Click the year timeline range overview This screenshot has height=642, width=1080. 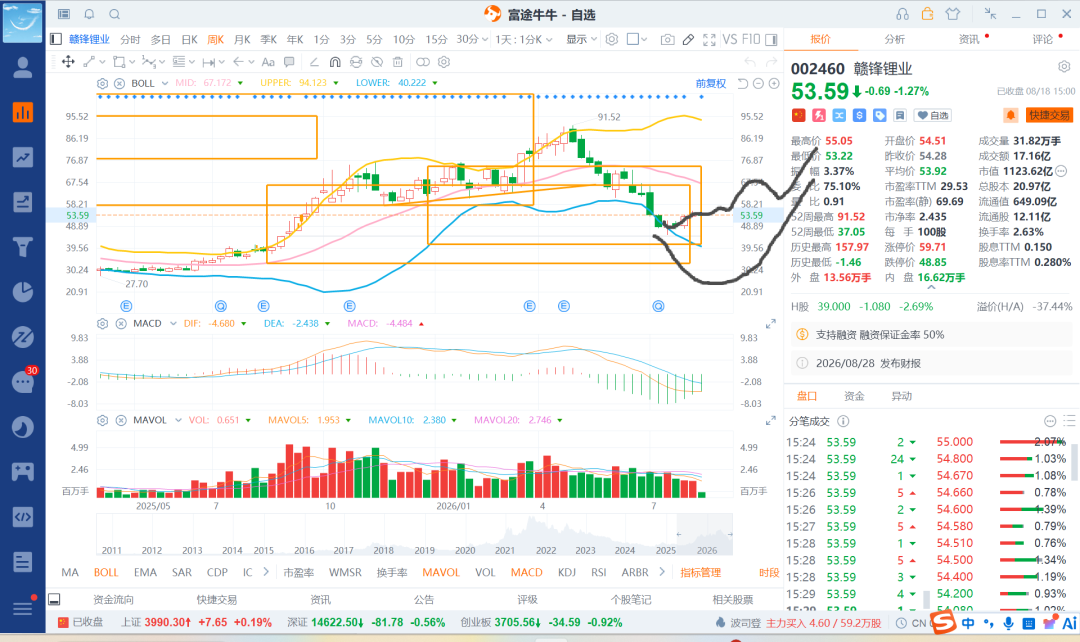[414, 534]
